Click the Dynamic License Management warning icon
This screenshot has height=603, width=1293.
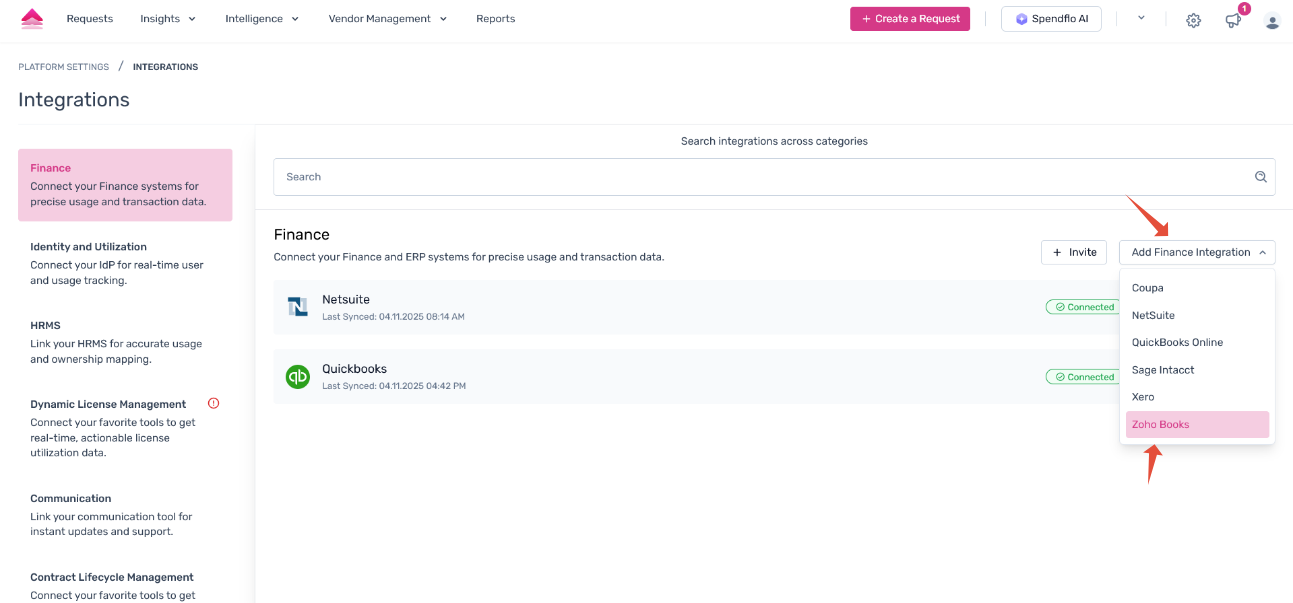pos(213,404)
